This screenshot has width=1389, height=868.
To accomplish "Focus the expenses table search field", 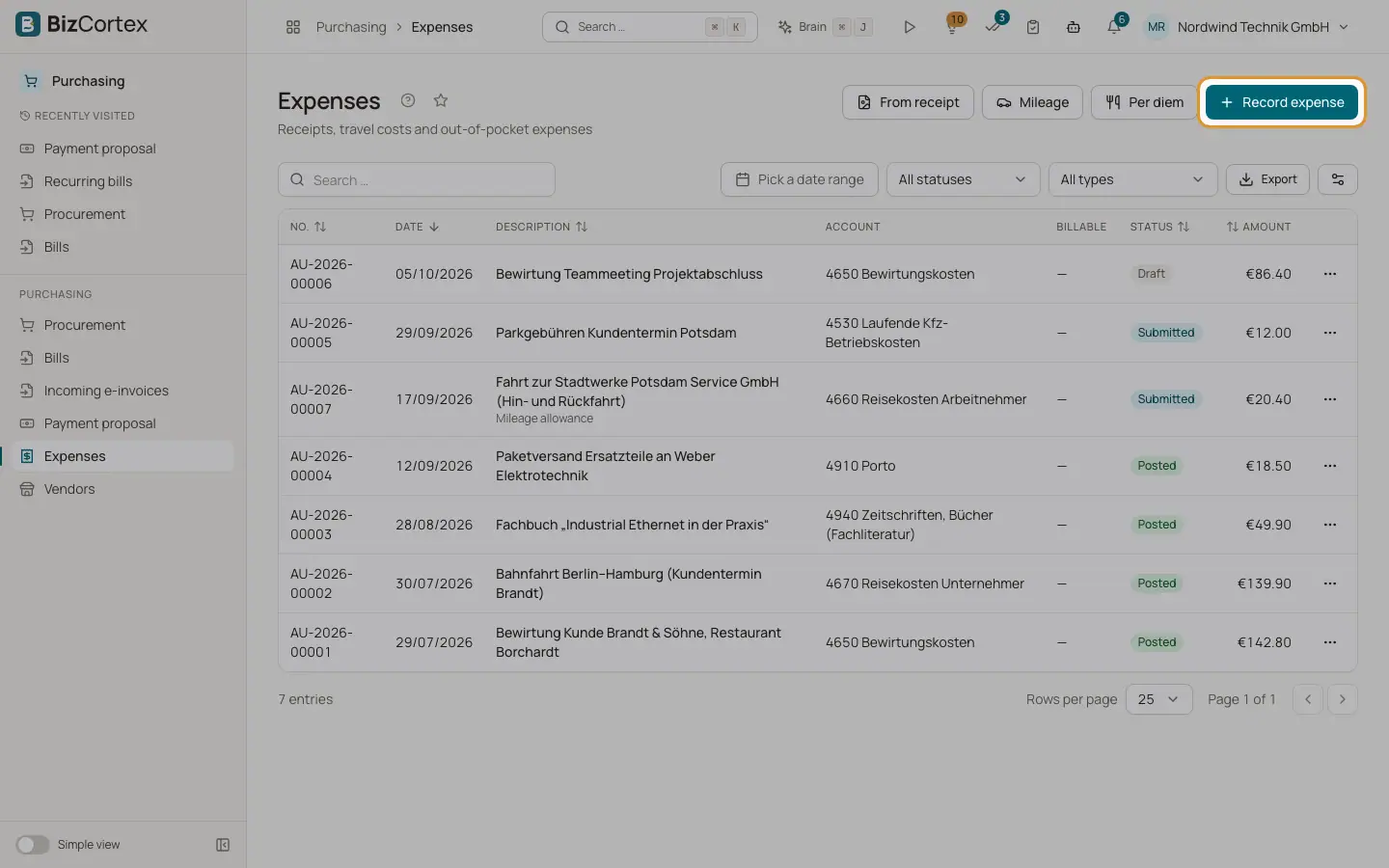I will (417, 179).
